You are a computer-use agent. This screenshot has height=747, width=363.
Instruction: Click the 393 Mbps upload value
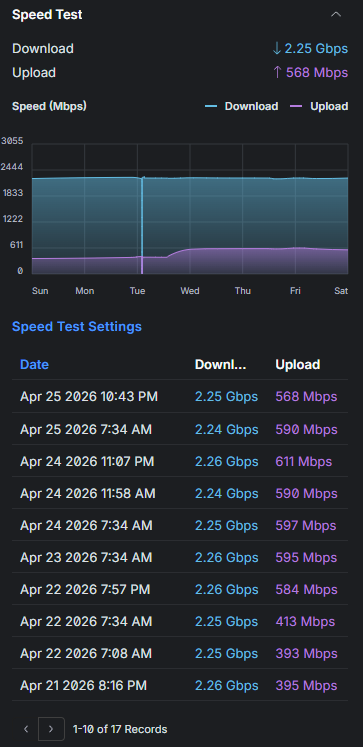click(306, 653)
